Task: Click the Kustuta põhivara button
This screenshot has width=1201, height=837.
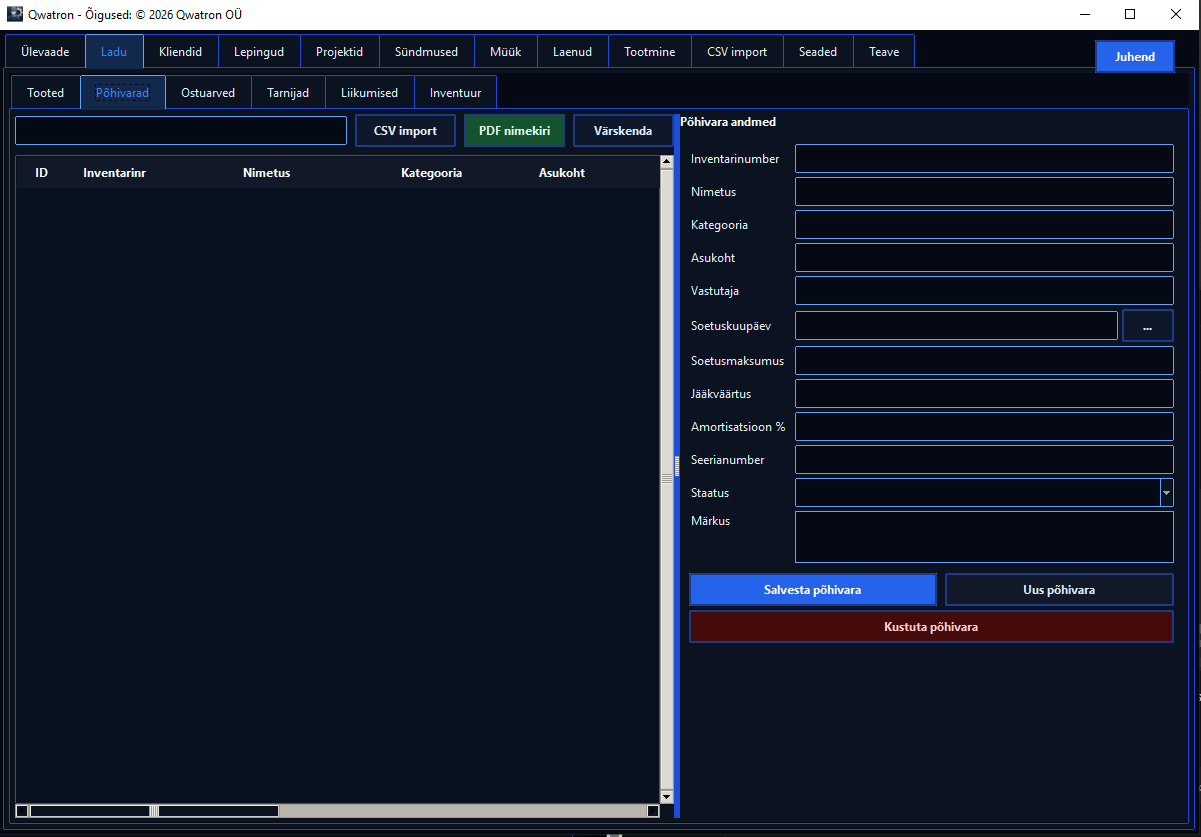Action: point(931,627)
